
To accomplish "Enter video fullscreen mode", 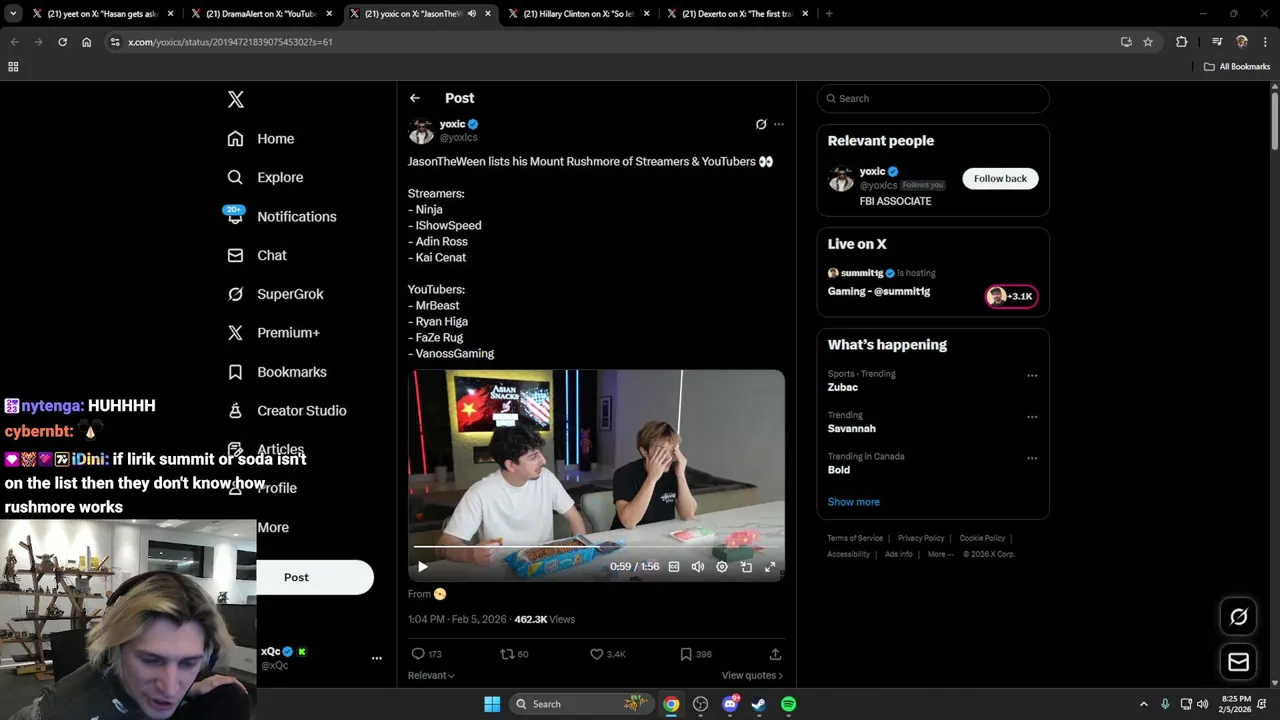I will click(770, 567).
